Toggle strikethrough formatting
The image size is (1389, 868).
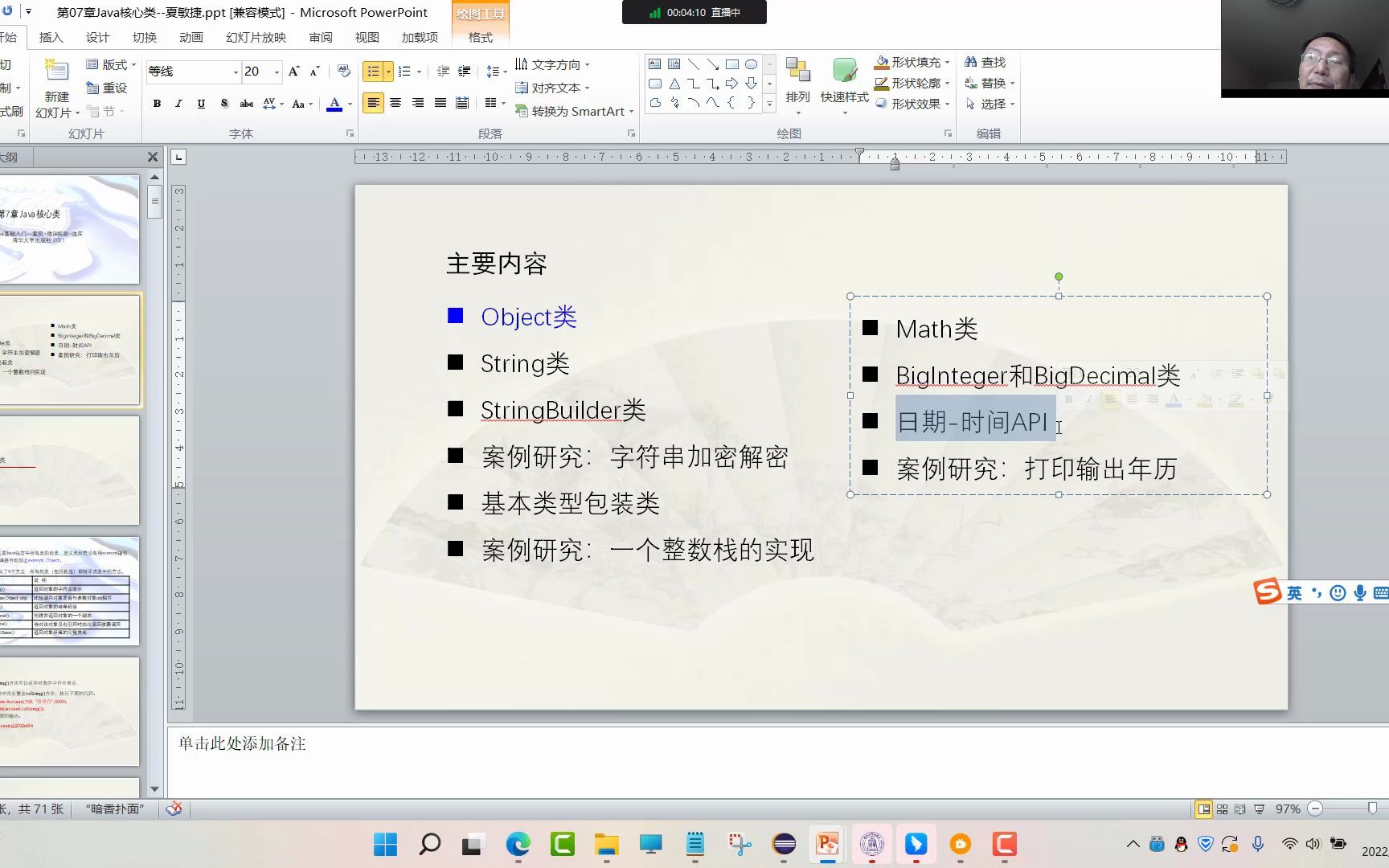246,103
